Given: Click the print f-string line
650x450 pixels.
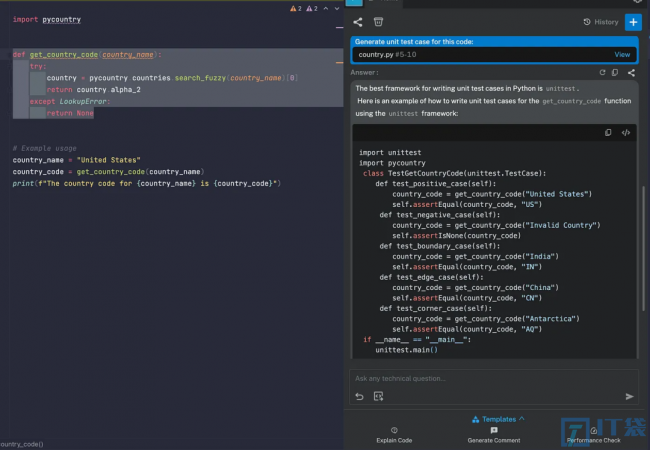Looking at the screenshot, I should pos(146,184).
